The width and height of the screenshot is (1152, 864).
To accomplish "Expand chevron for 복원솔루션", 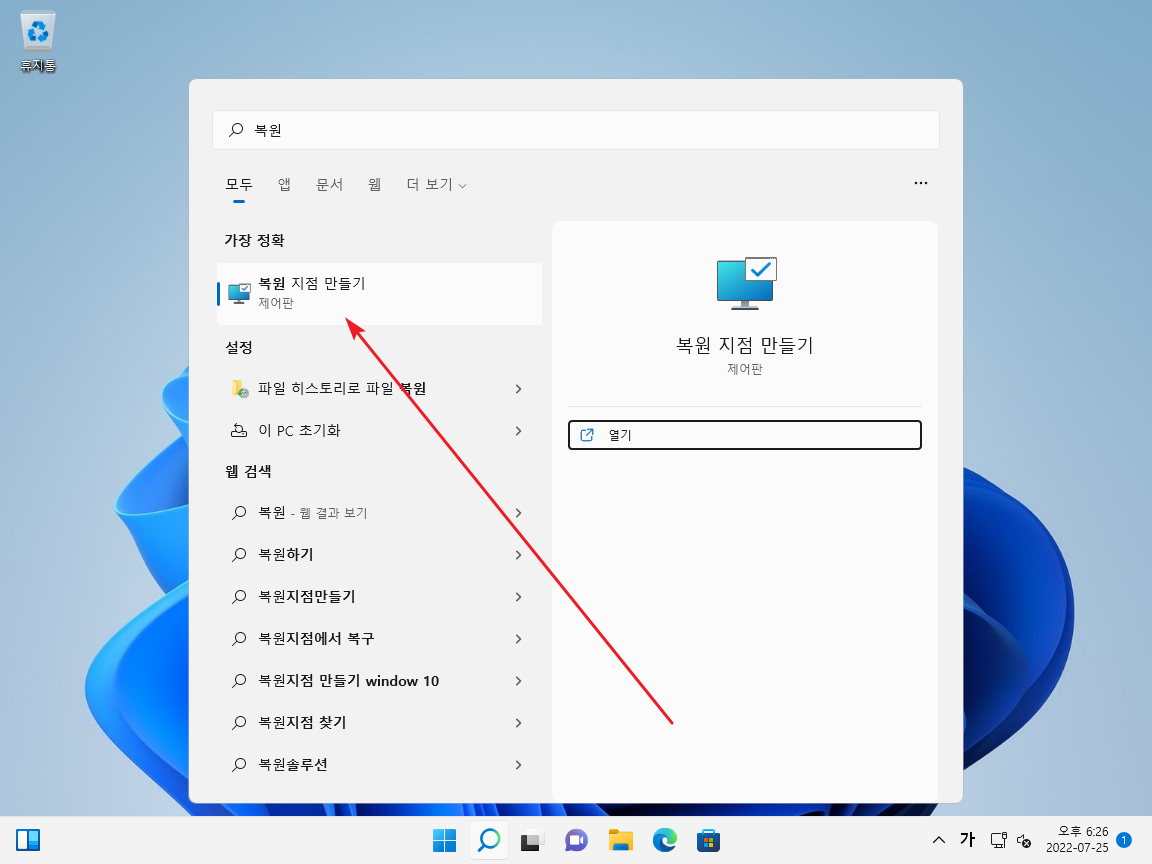I will [519, 765].
